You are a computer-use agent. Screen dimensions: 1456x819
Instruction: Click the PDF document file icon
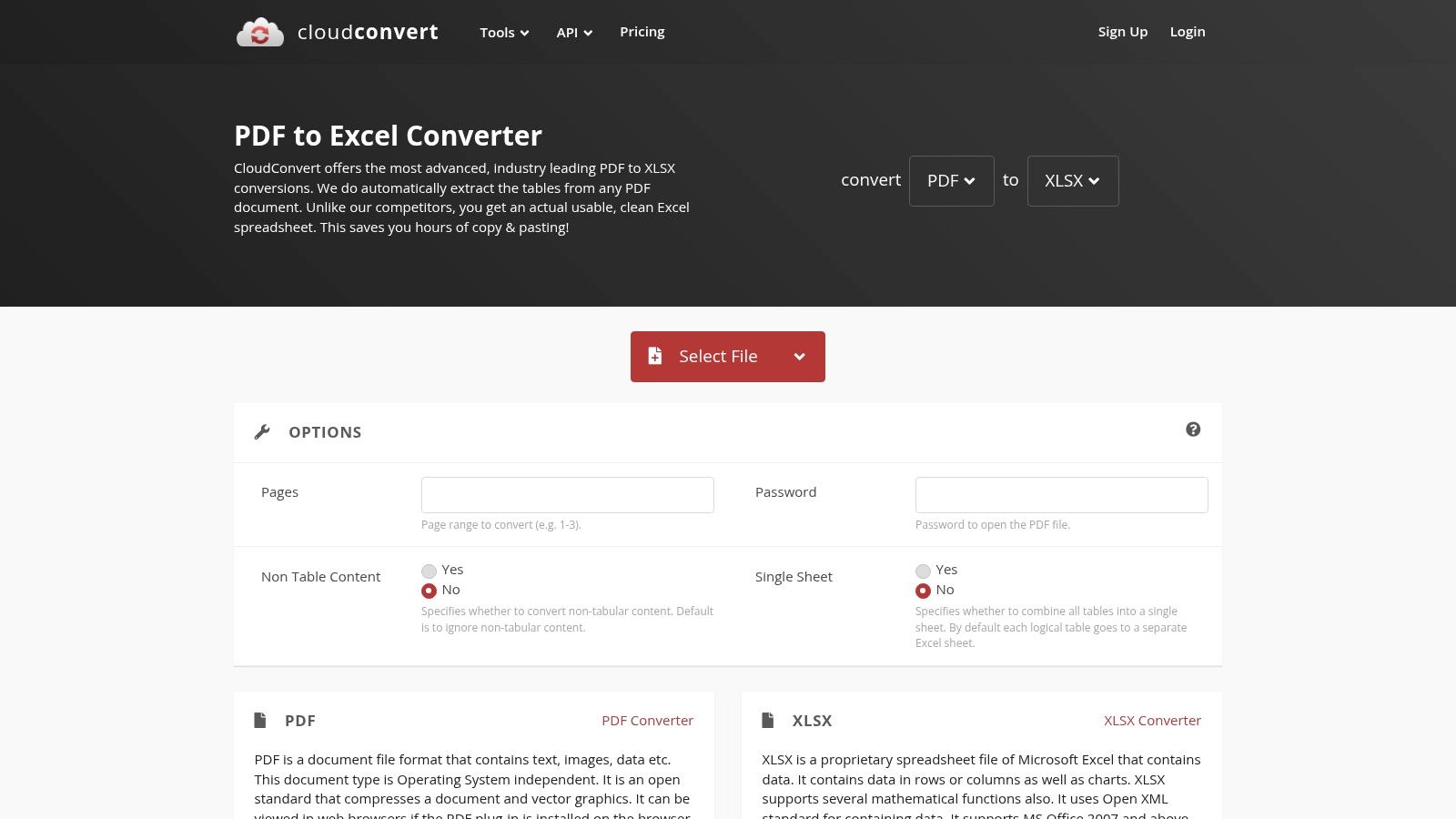[x=260, y=721]
